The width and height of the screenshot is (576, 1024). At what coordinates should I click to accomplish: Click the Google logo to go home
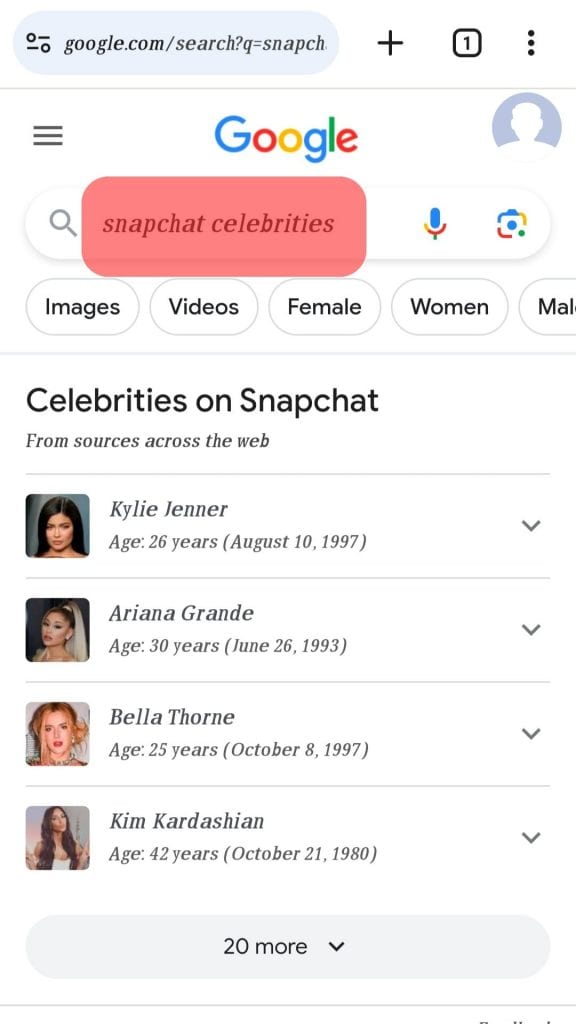pyautogui.click(x=286, y=138)
